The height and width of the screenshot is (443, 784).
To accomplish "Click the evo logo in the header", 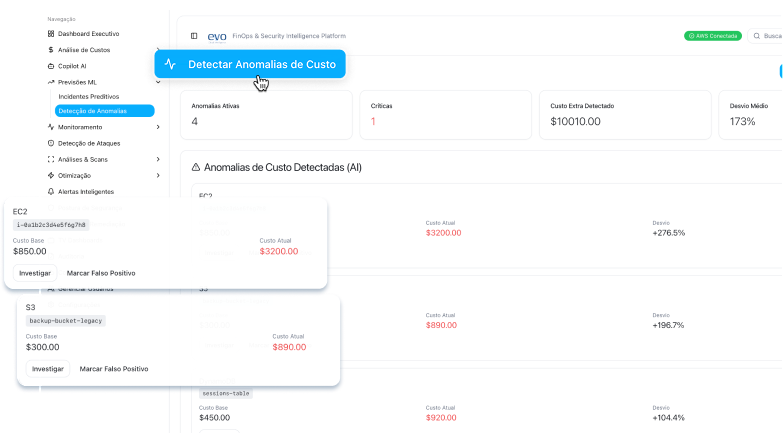I will [x=217, y=36].
